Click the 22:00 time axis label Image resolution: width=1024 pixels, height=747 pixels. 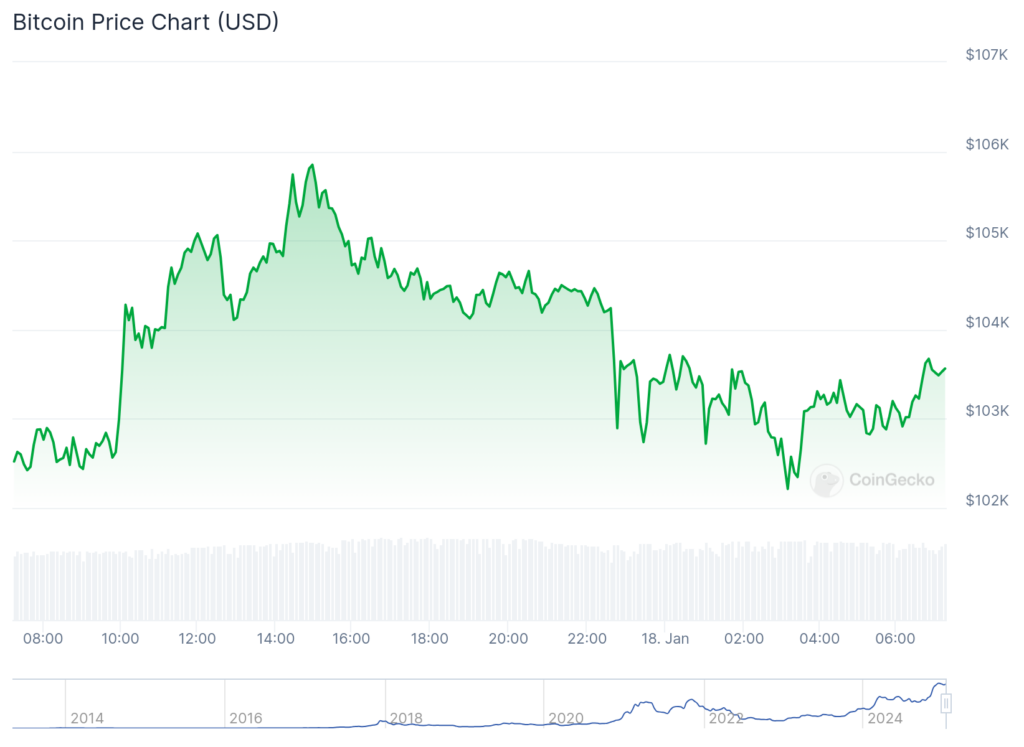[x=586, y=639]
